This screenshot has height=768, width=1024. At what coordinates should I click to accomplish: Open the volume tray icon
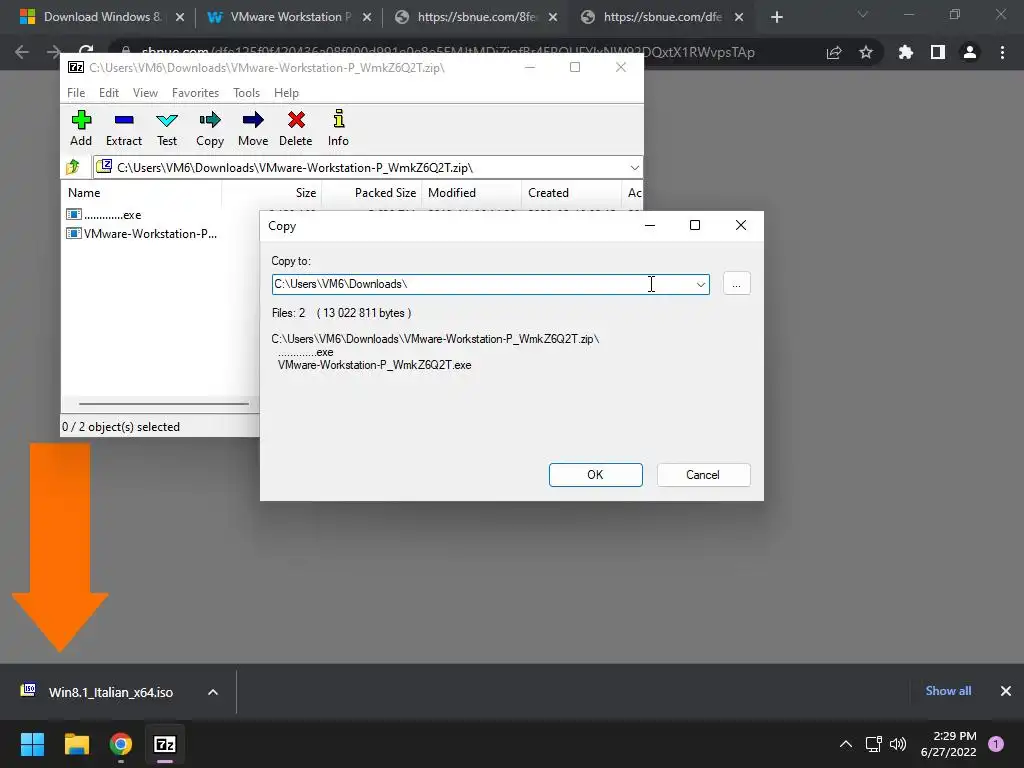tap(899, 744)
